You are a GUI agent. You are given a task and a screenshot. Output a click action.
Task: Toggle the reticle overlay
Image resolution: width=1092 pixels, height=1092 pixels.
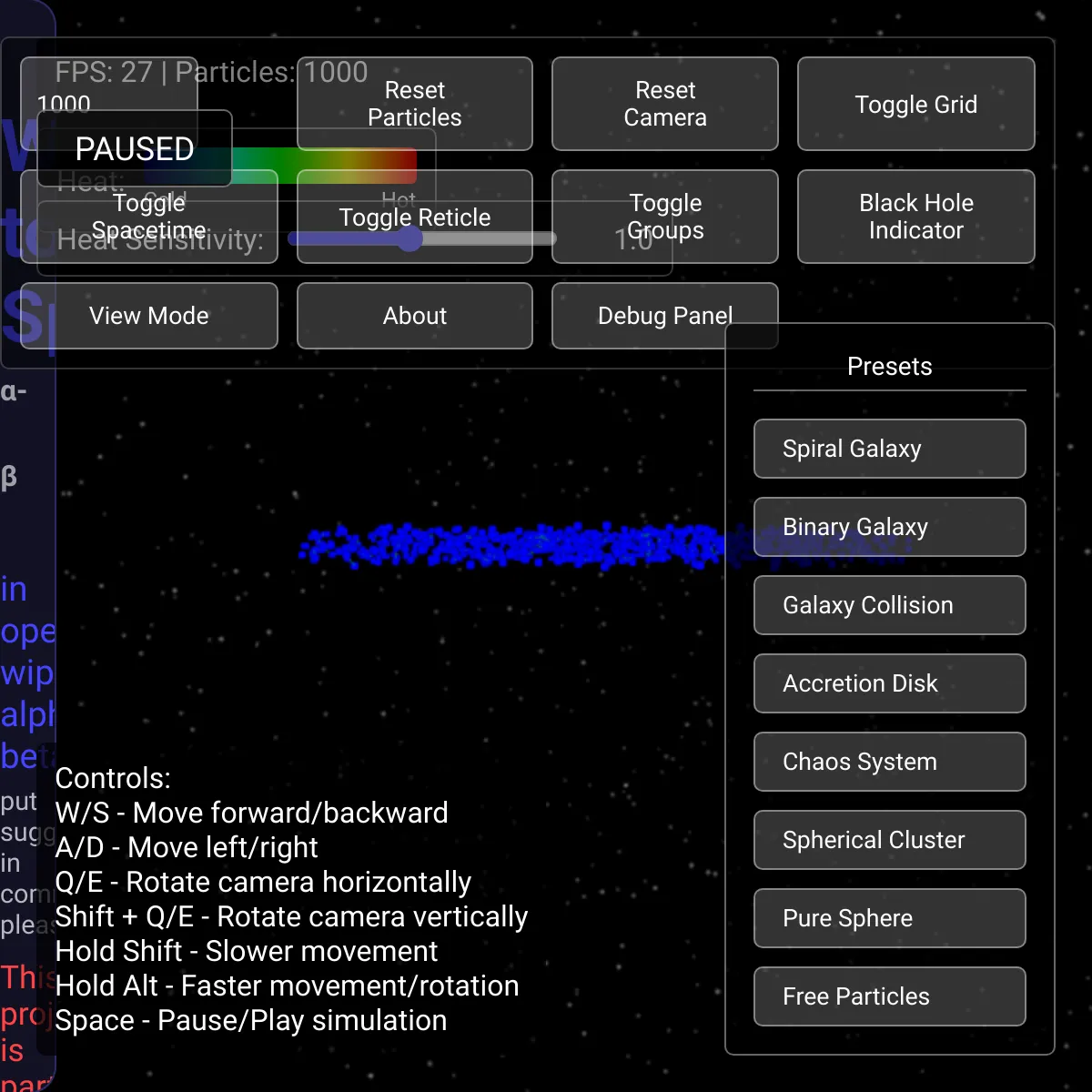pos(415,217)
